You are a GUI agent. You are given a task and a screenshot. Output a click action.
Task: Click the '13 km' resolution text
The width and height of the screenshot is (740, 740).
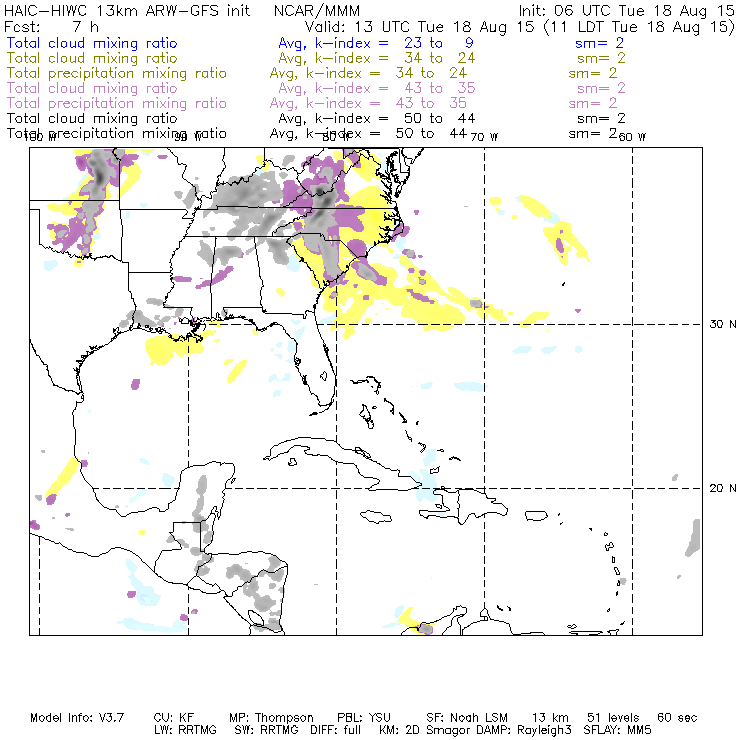click(550, 718)
